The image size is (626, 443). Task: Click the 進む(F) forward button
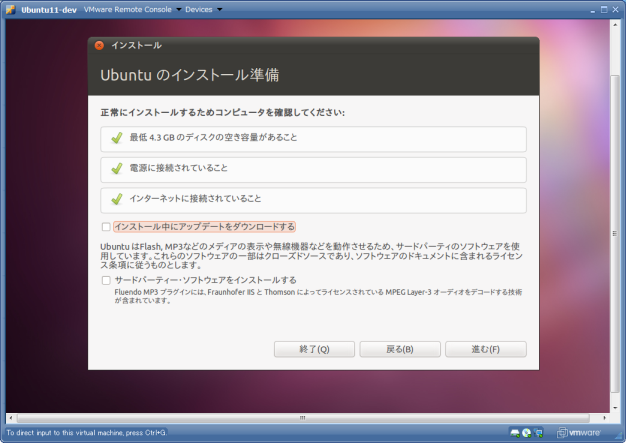(486, 349)
